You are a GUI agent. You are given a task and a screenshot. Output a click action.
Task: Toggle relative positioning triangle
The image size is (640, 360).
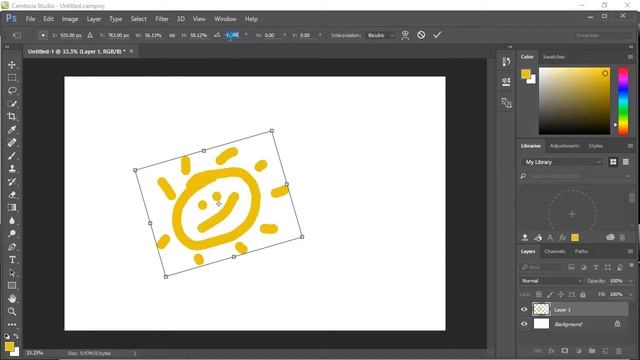[x=90, y=35]
